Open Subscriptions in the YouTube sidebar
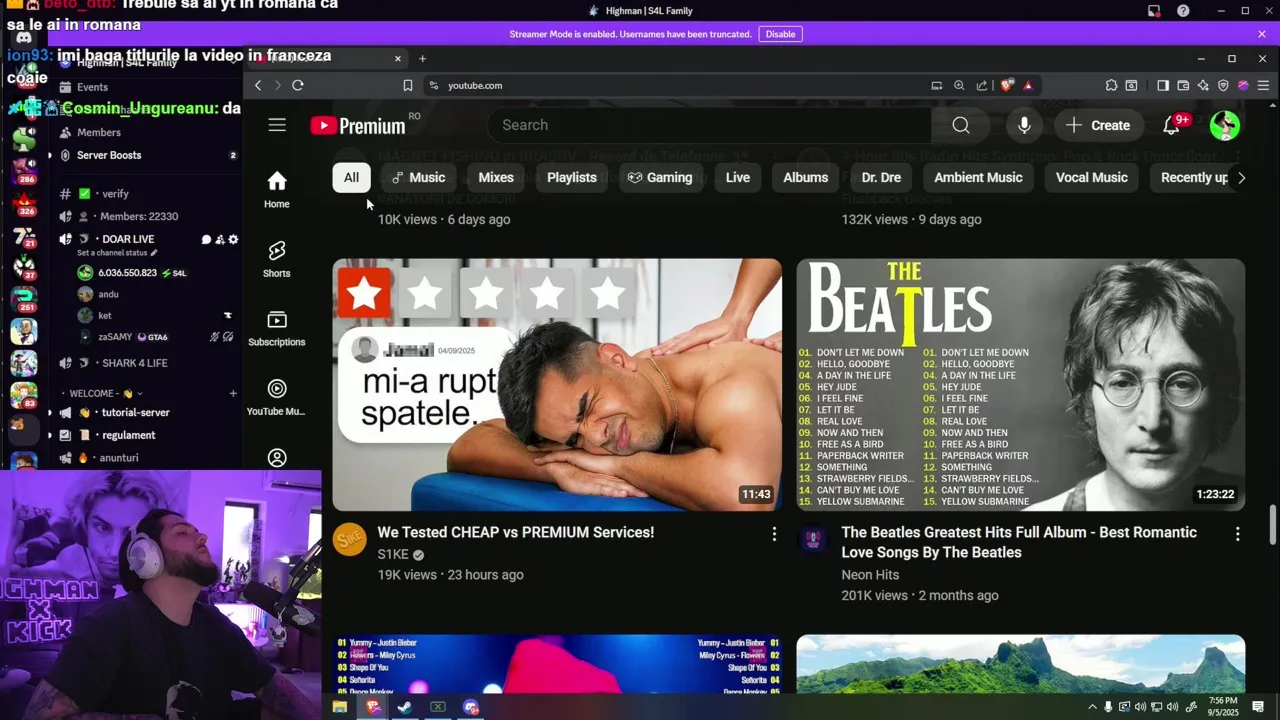This screenshot has width=1280, height=720. [277, 328]
